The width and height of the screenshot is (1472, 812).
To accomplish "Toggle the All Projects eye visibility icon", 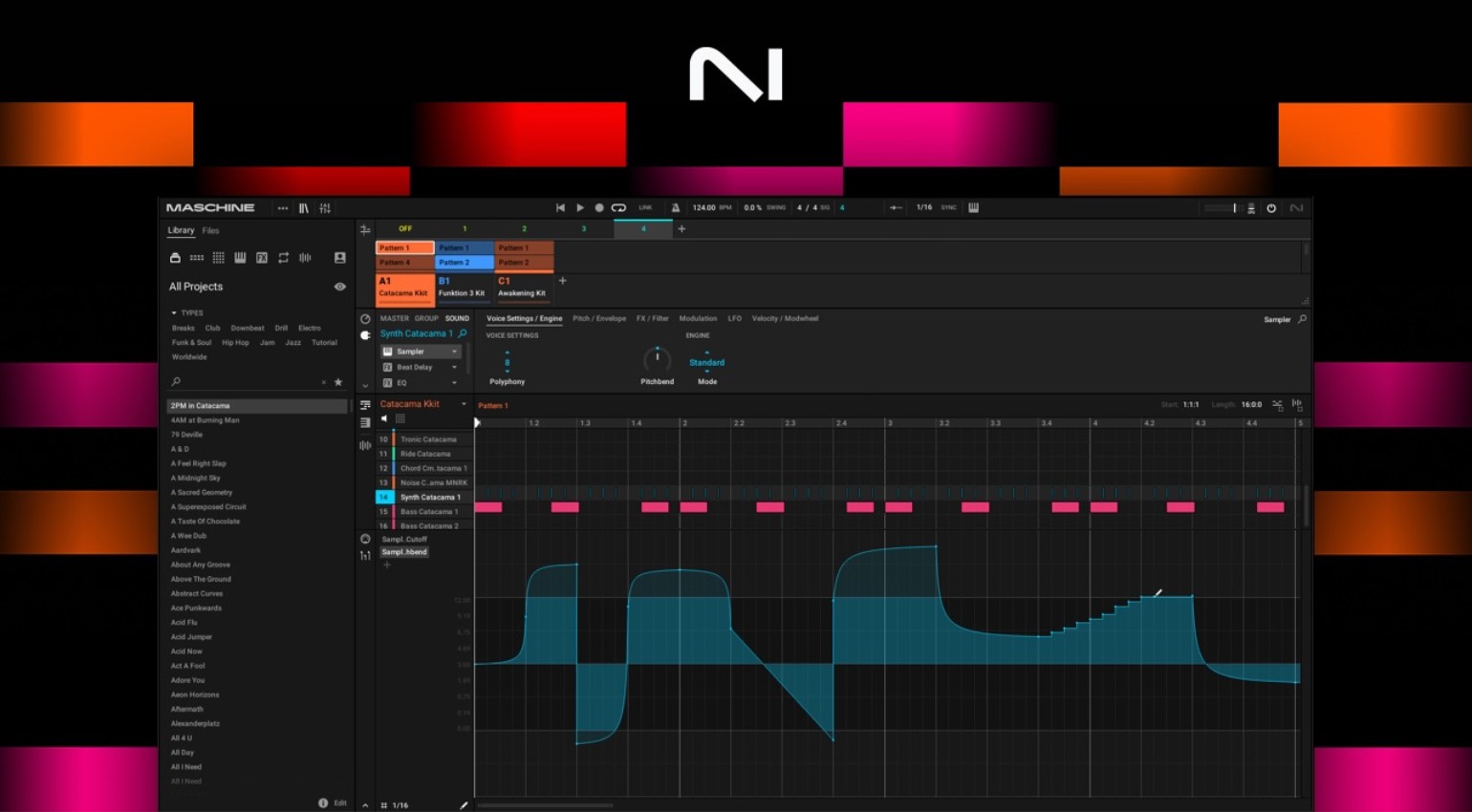I will point(339,287).
